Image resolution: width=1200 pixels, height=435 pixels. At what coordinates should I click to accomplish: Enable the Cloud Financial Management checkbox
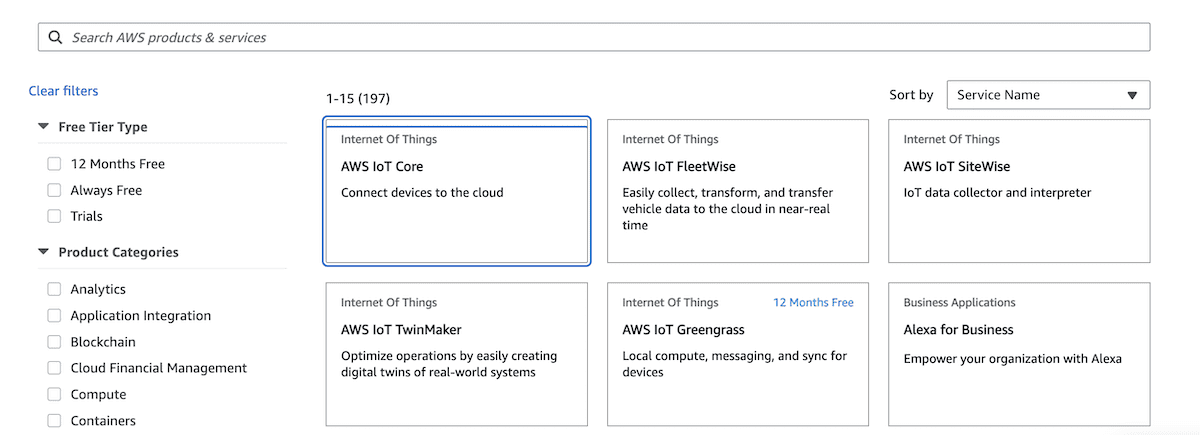pos(54,368)
